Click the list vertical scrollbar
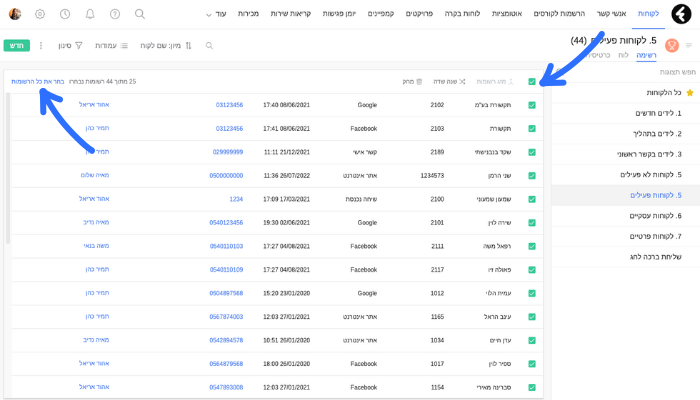 click(x=8, y=168)
